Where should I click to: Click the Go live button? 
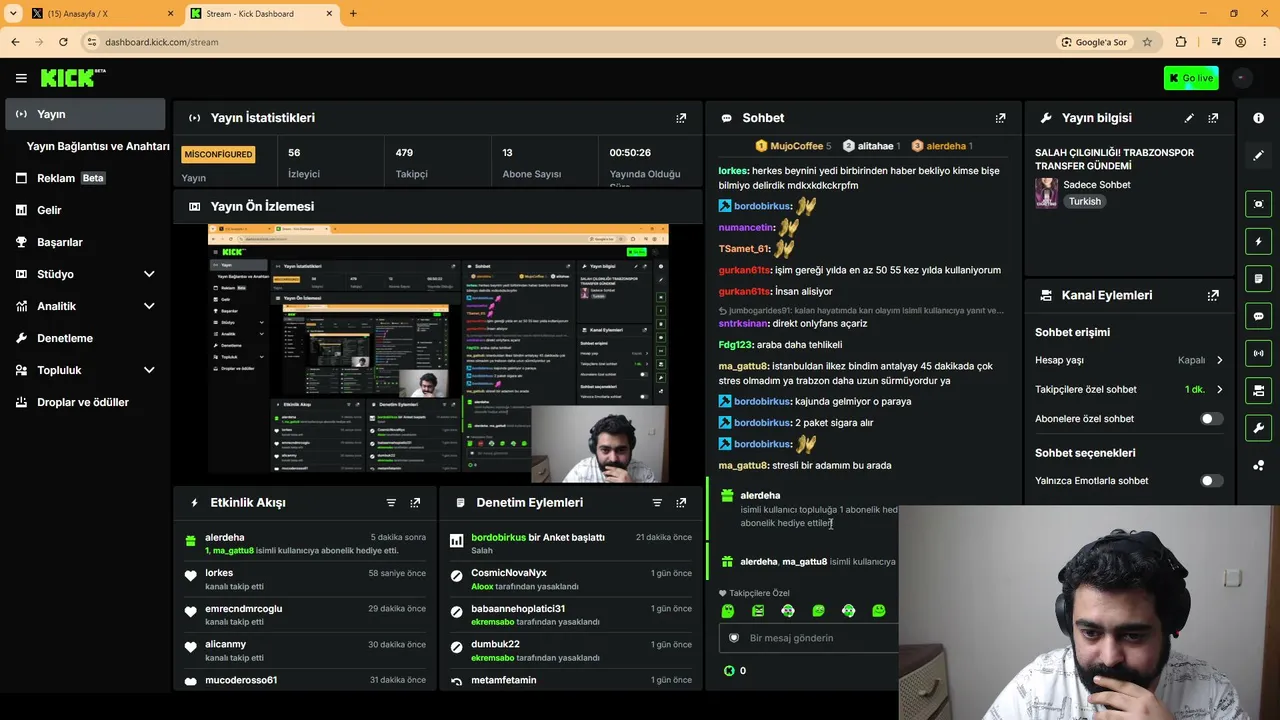tap(1191, 78)
